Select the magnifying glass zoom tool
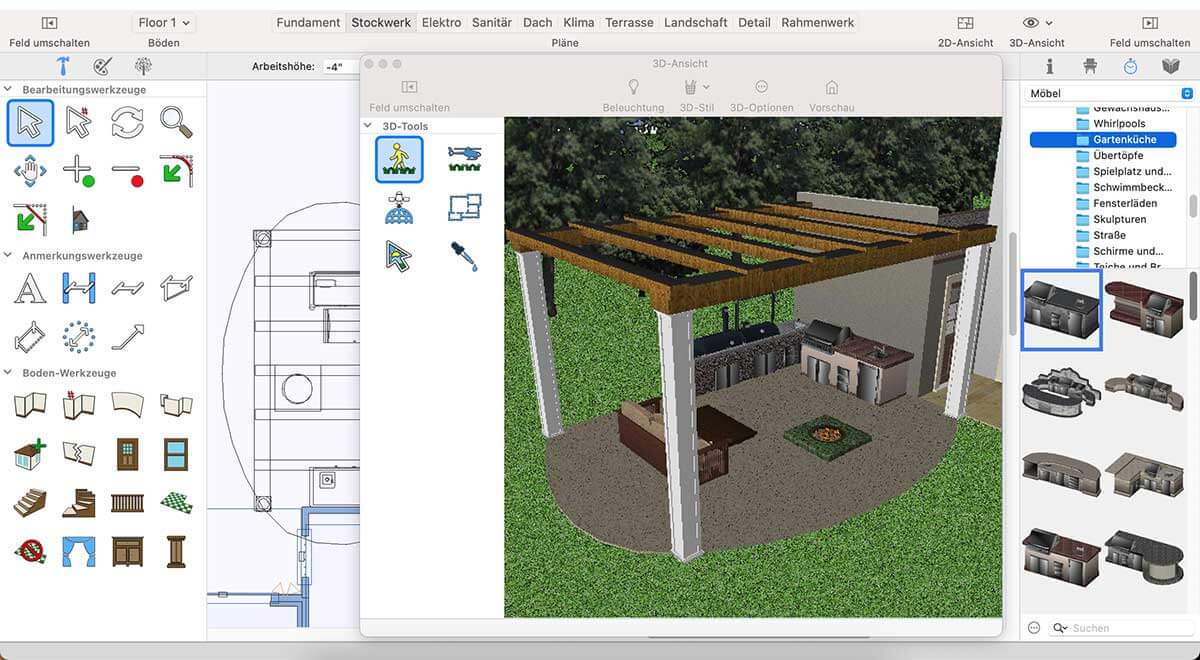 (x=176, y=122)
